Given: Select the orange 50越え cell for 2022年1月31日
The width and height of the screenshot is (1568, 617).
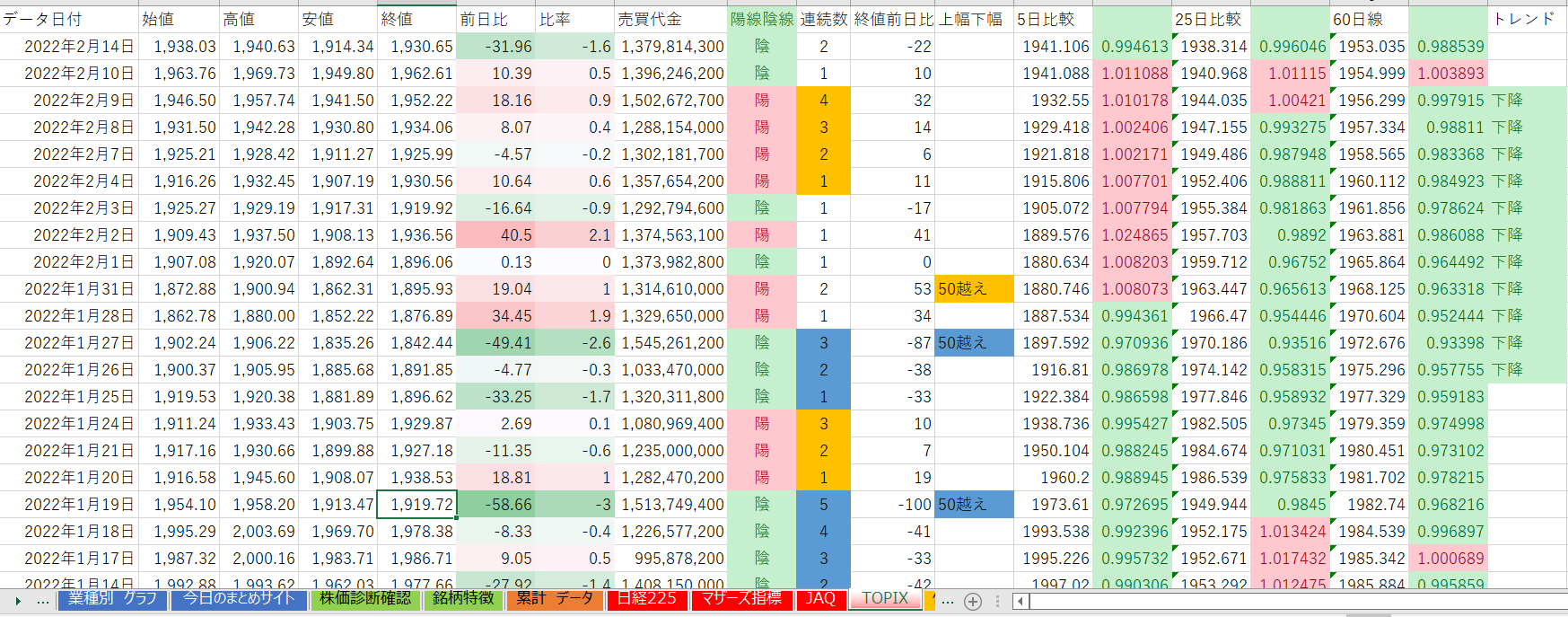Looking at the screenshot, I should pyautogui.click(x=974, y=289).
